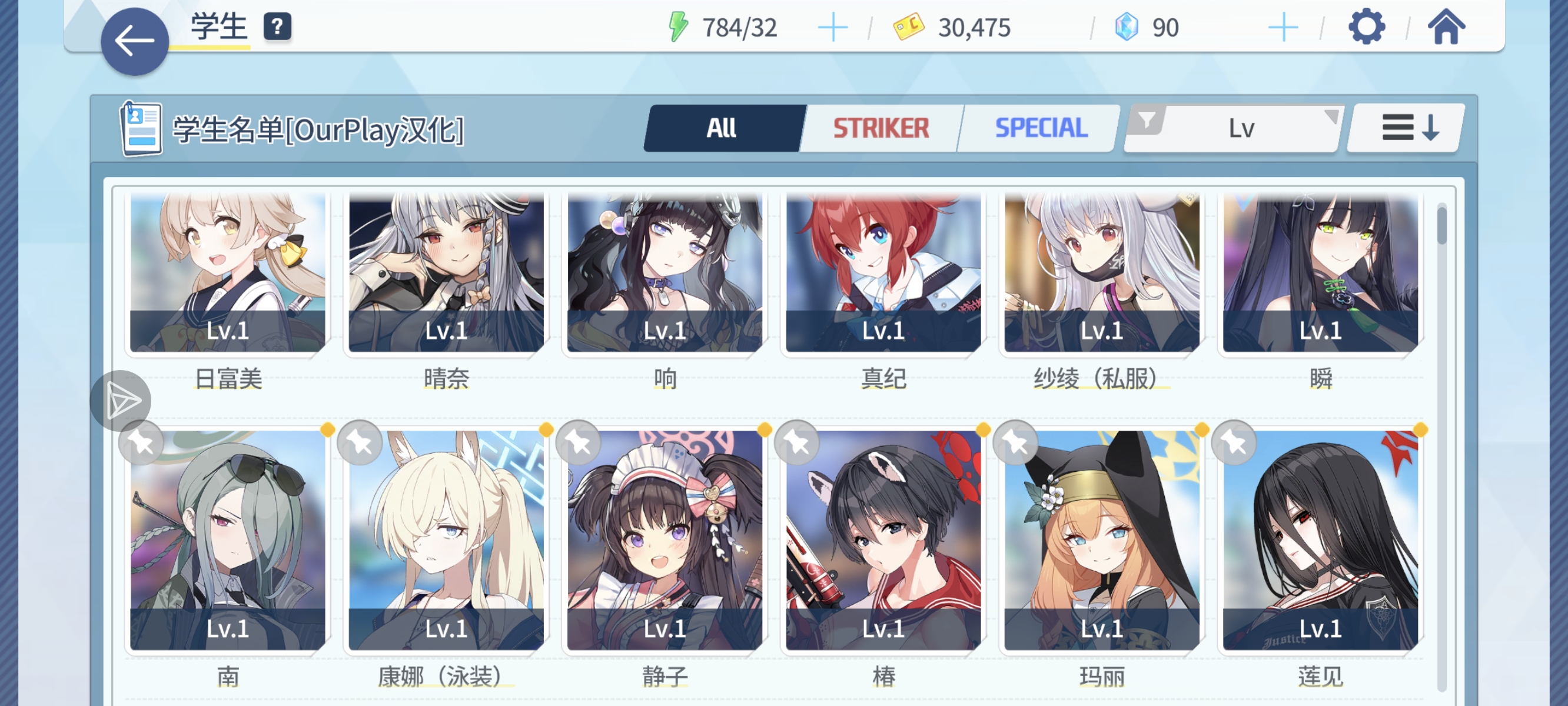This screenshot has height=706, width=1568.
Task: Go to home via house icon
Action: (1446, 27)
